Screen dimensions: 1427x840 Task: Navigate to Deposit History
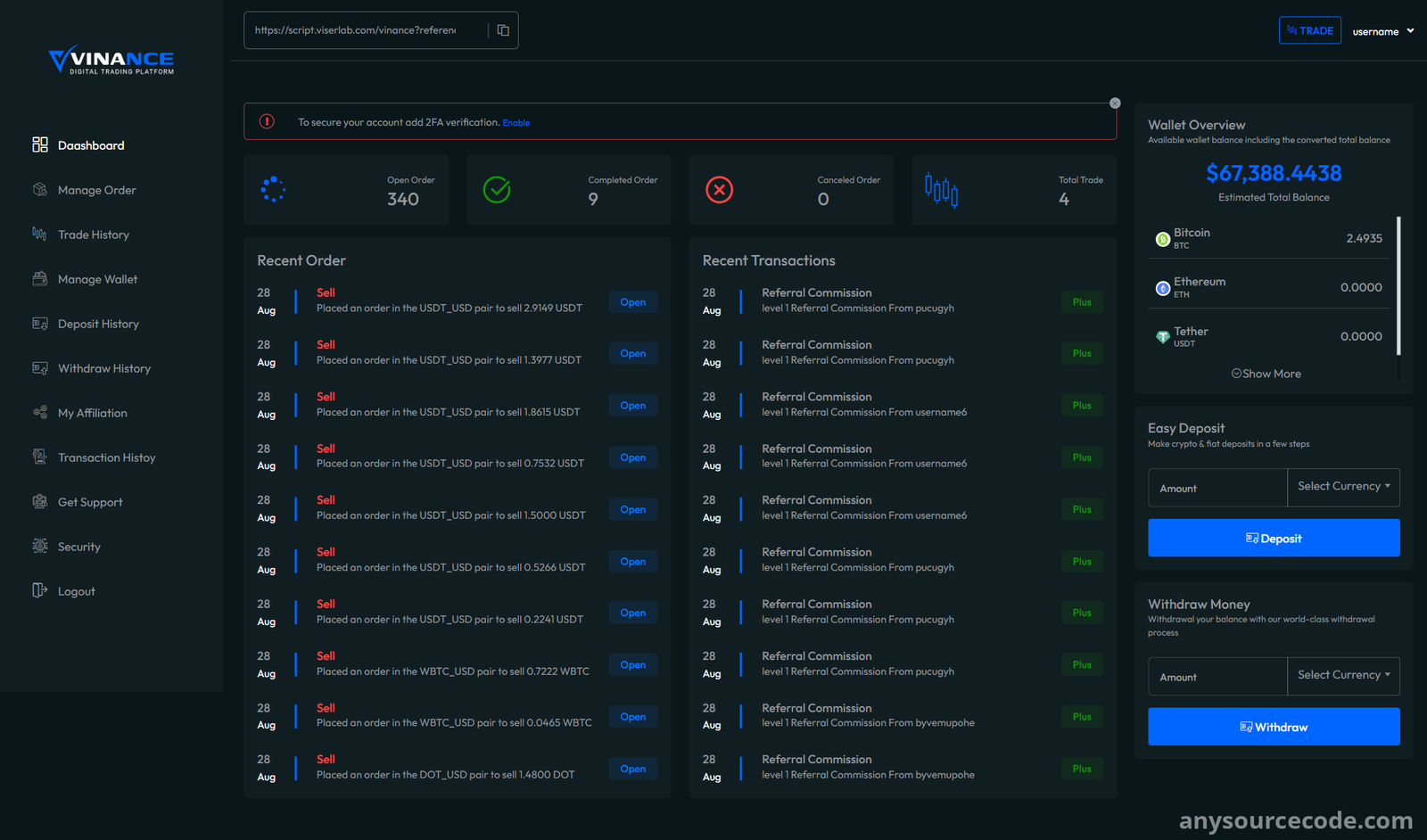98,324
